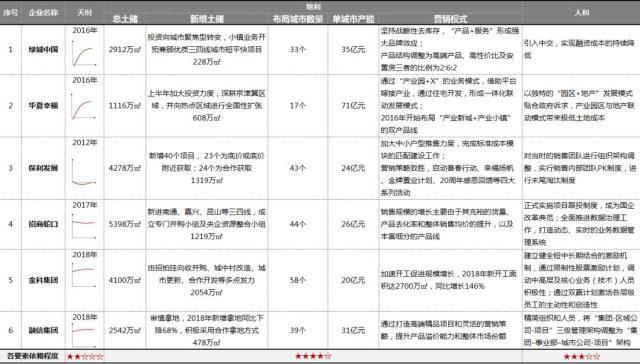The width and height of the screenshot is (640, 364).
Task: Click the 各要素依赖程度 row label
Action: click(33, 356)
